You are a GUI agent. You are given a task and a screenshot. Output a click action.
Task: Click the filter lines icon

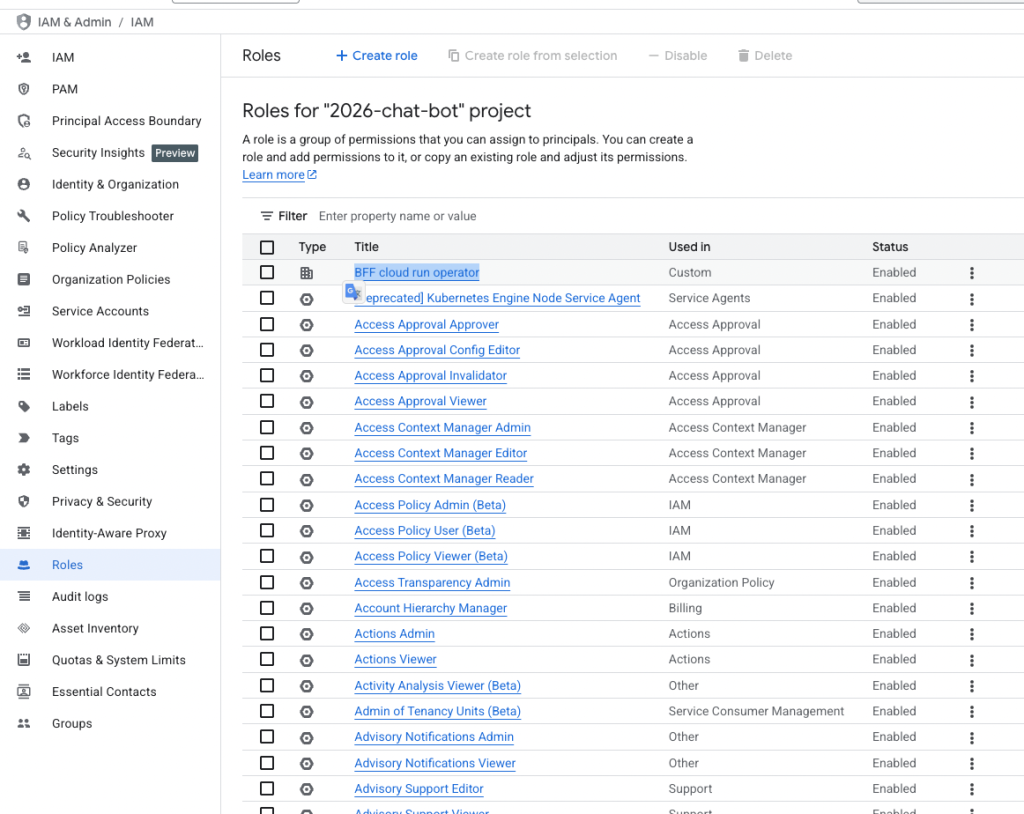pos(266,216)
